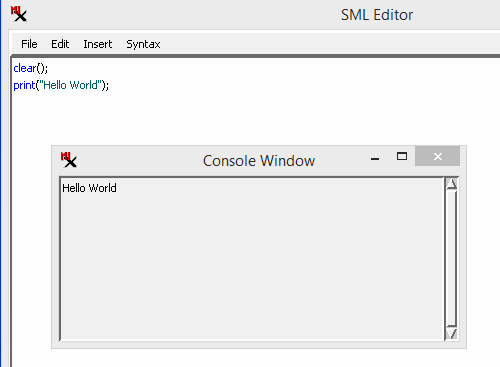Click the console vertical scrollbar track
Viewport: 500px width, 367px height.
click(x=452, y=258)
